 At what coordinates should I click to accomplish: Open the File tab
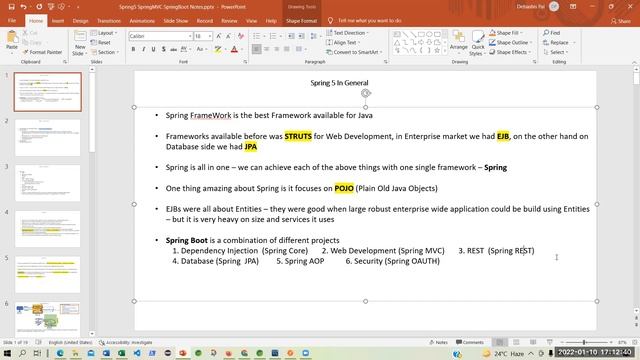click(x=12, y=20)
